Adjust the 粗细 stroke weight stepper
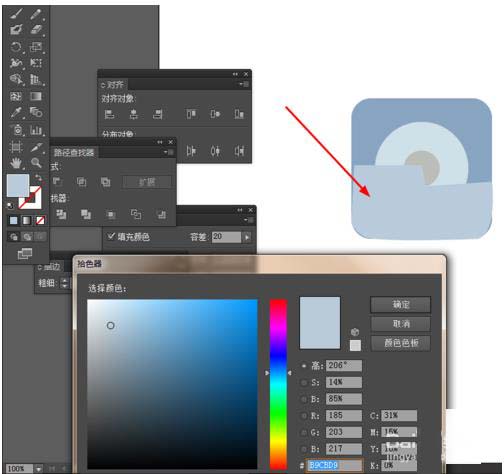Screen dimensions: 504x474 [x=65, y=283]
